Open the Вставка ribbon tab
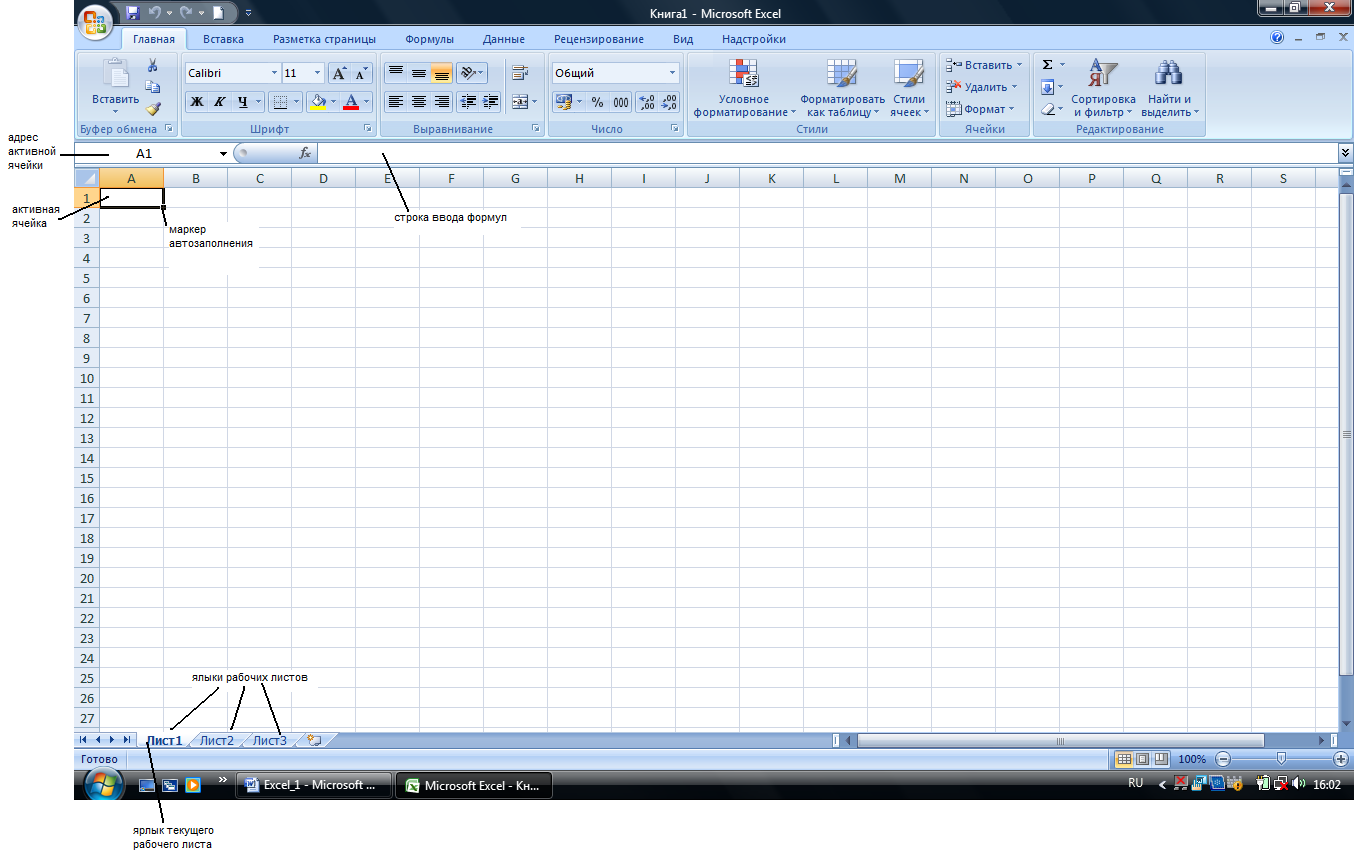This screenshot has width=1359, height=861. (223, 39)
